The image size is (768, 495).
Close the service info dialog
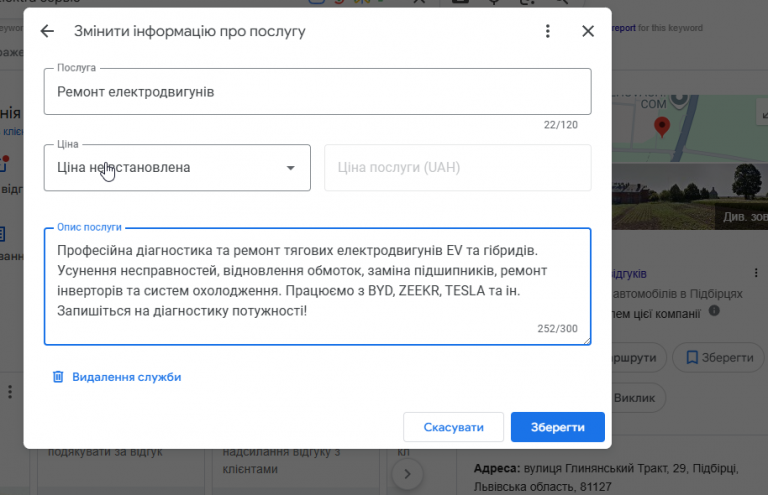coord(588,31)
